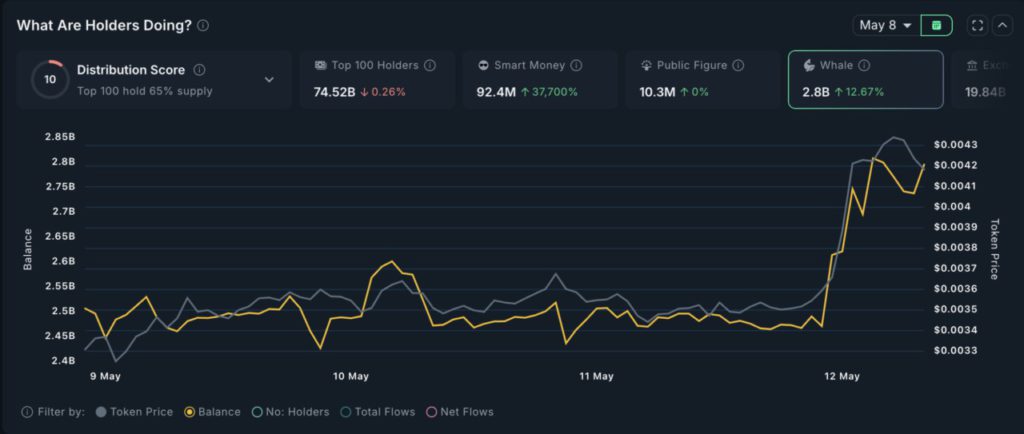Select the Smart Money tab
Viewport: 1024px width, 434px height.
coord(539,79)
